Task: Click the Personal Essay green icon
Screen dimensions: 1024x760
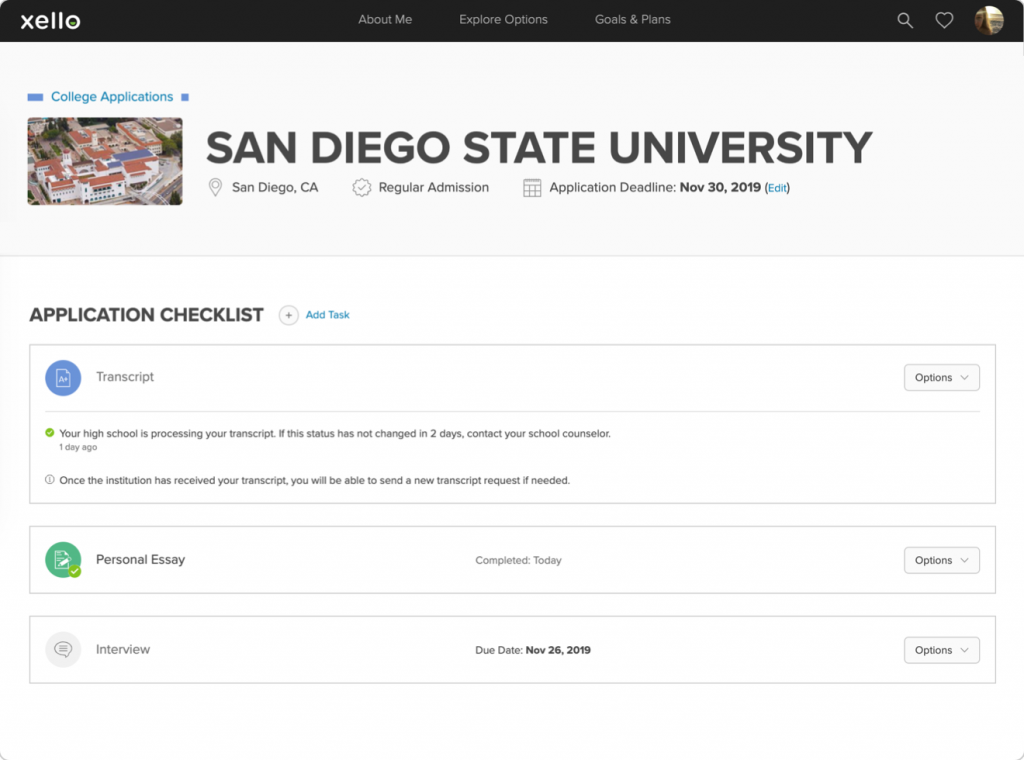Action: coord(63,560)
